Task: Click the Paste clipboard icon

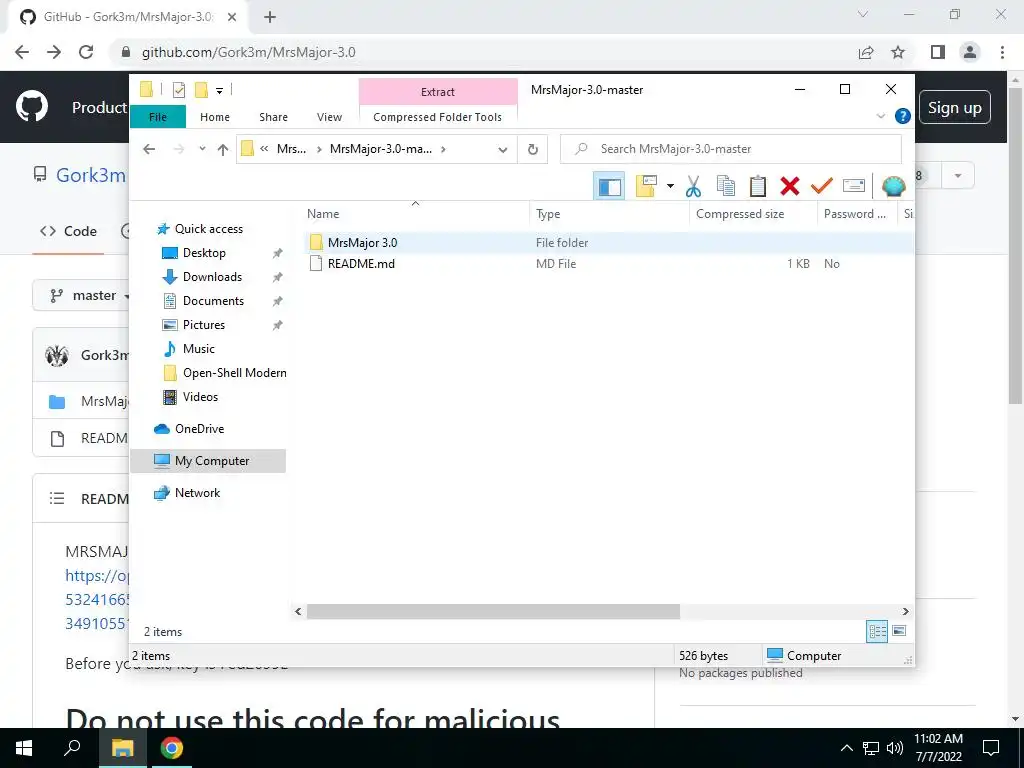Action: pos(758,187)
